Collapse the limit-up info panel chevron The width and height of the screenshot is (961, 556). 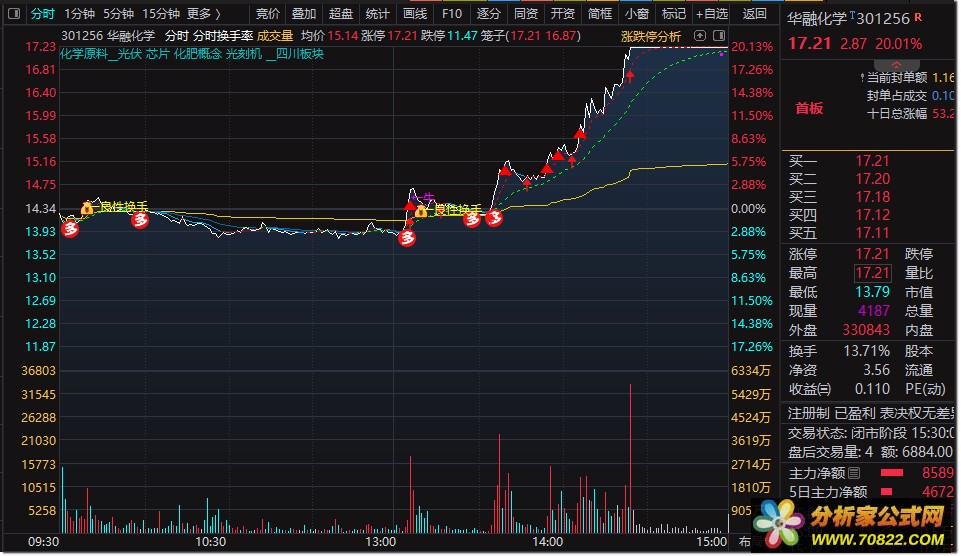click(x=896, y=65)
